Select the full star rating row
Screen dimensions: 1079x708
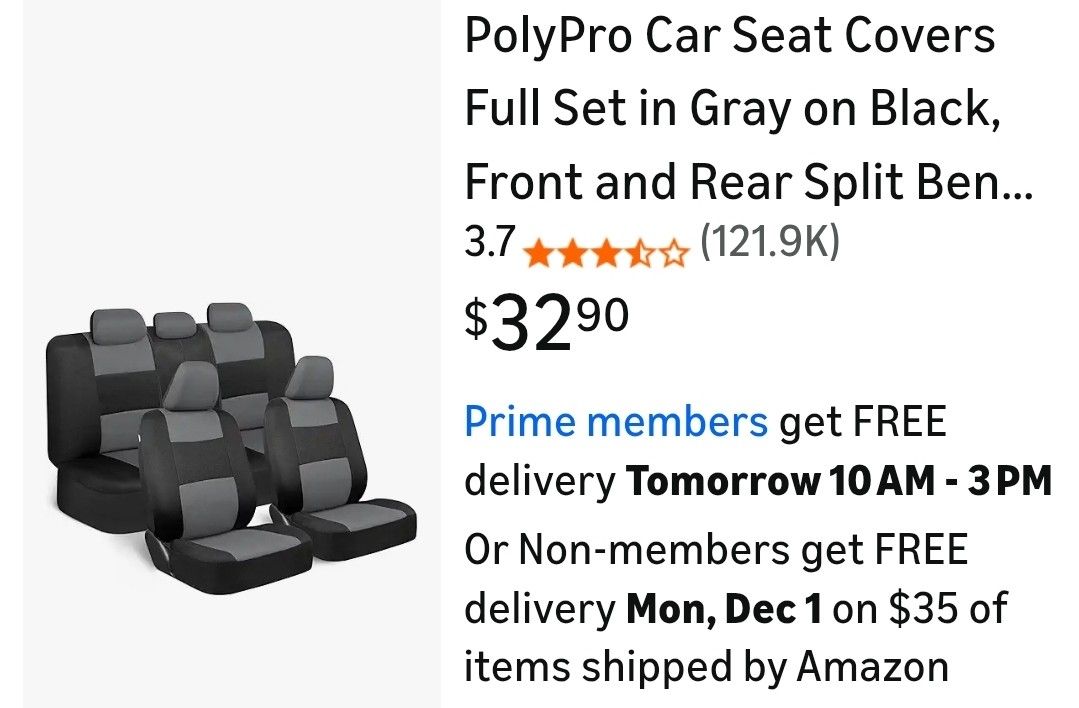(604, 252)
